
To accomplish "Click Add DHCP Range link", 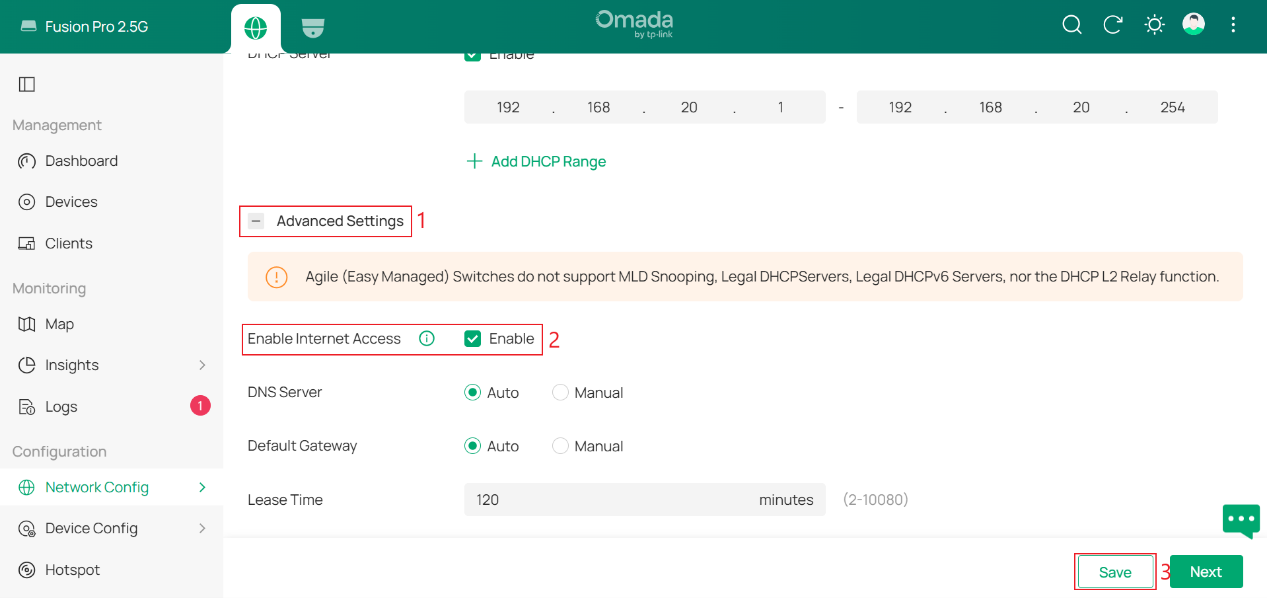I will (548, 161).
